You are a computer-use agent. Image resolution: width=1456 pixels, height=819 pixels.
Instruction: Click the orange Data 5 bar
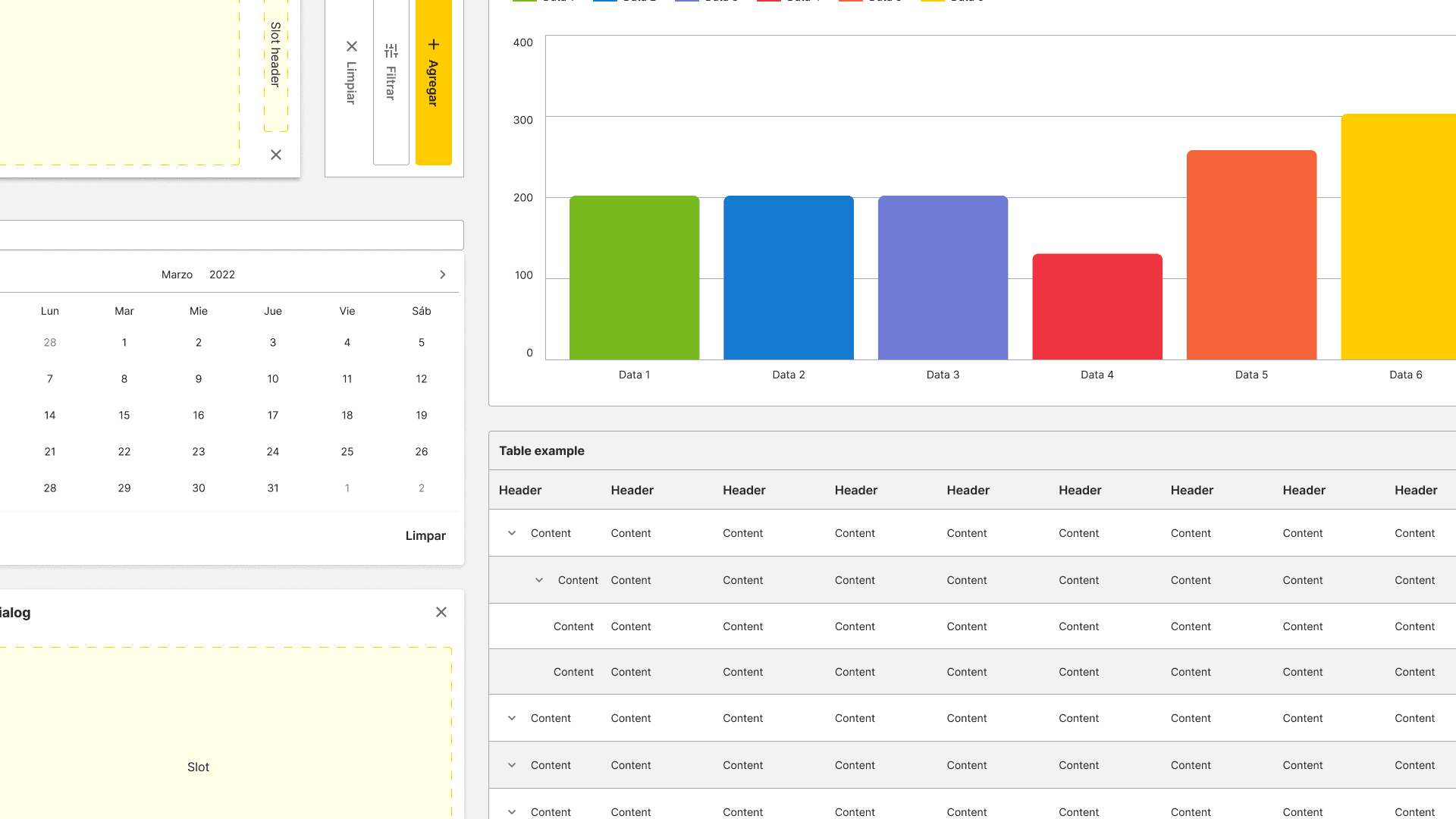tap(1251, 256)
